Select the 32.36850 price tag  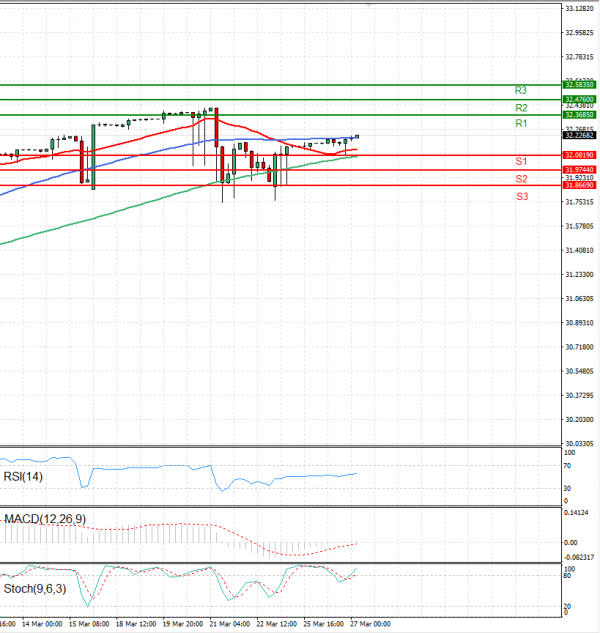[x=579, y=115]
